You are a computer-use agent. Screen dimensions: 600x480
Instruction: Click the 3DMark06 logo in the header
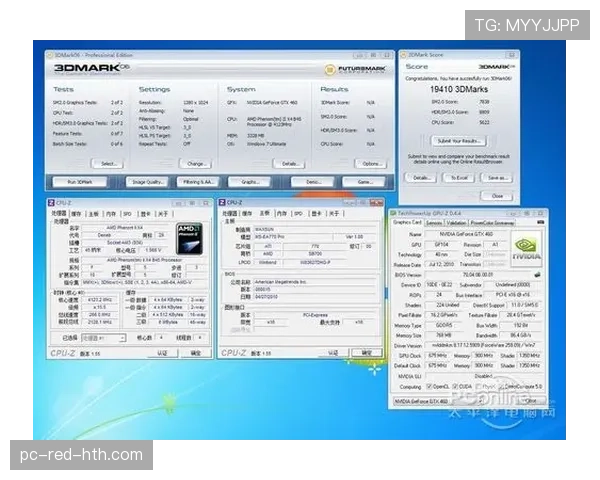[x=92, y=68]
